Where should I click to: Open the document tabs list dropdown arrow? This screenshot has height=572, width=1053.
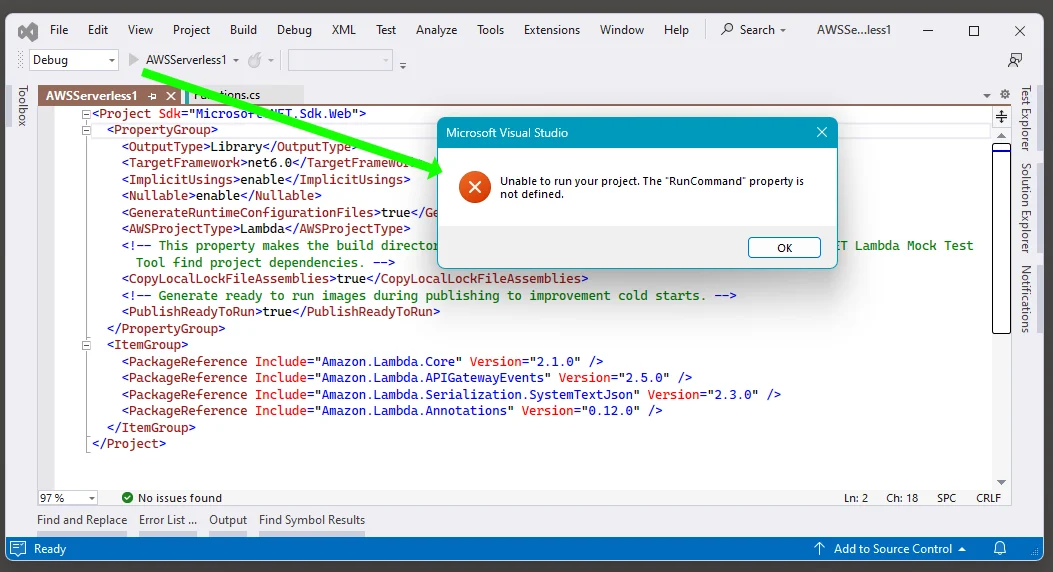(987, 95)
